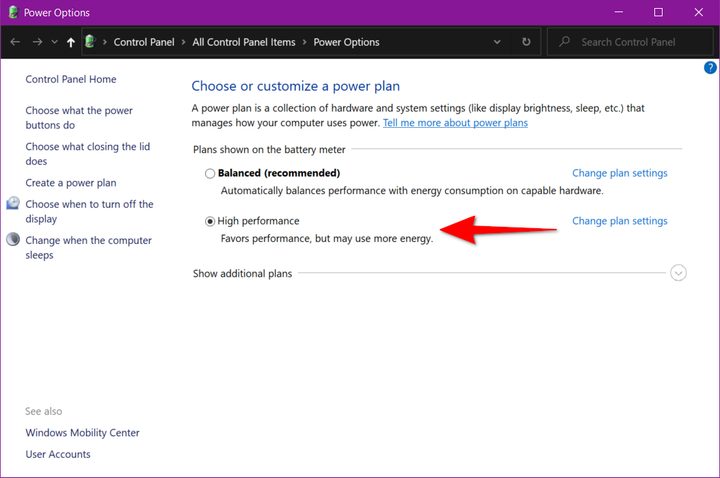Open Choose what the power buttons do
Screen dimensions: 720x478
(x=79, y=118)
